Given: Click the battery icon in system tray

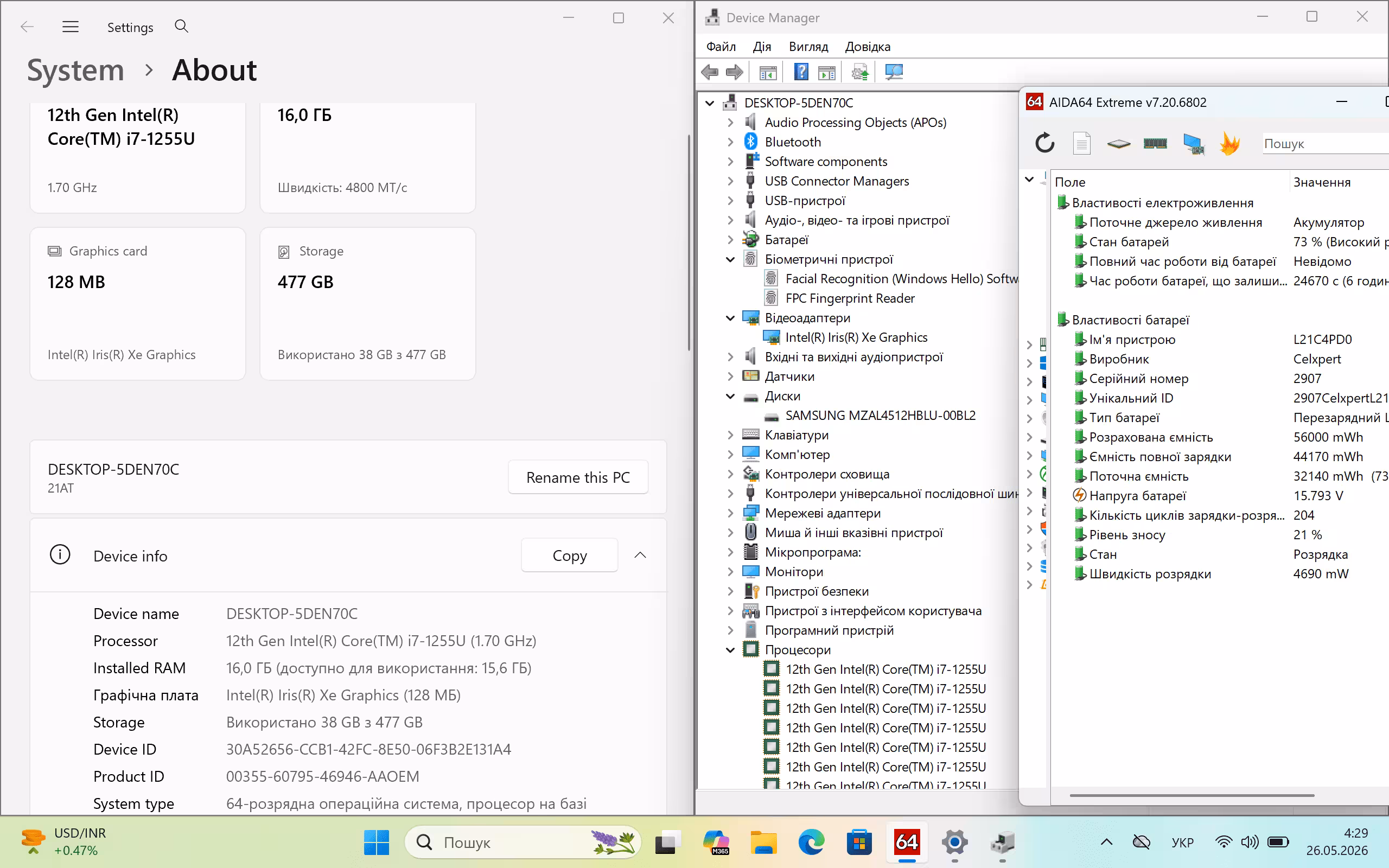Looking at the screenshot, I should [1278, 842].
